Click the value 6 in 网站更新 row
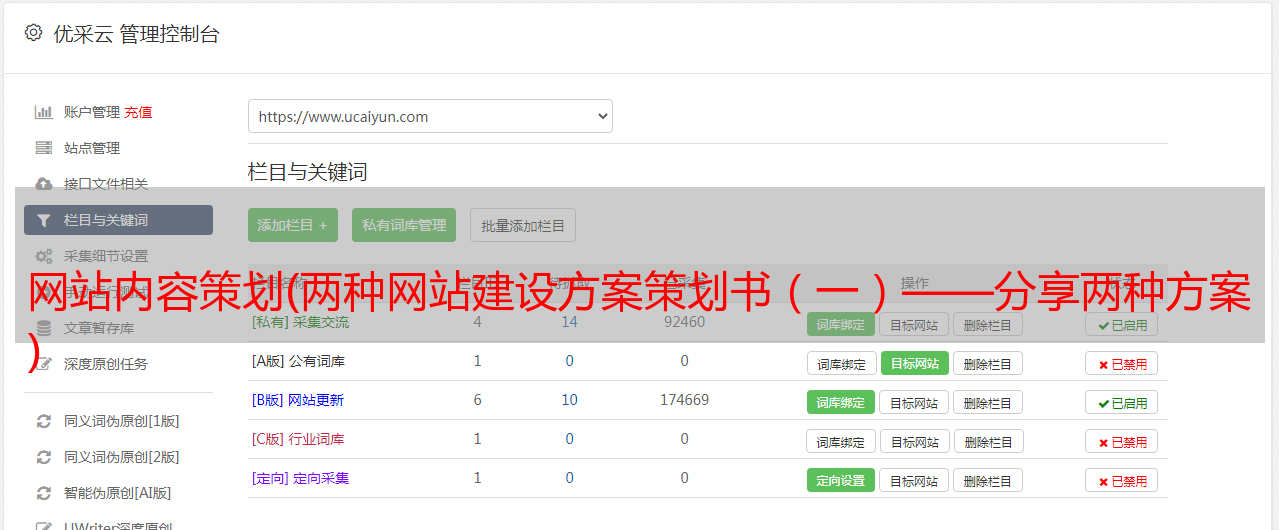1279x530 pixels. (x=477, y=400)
